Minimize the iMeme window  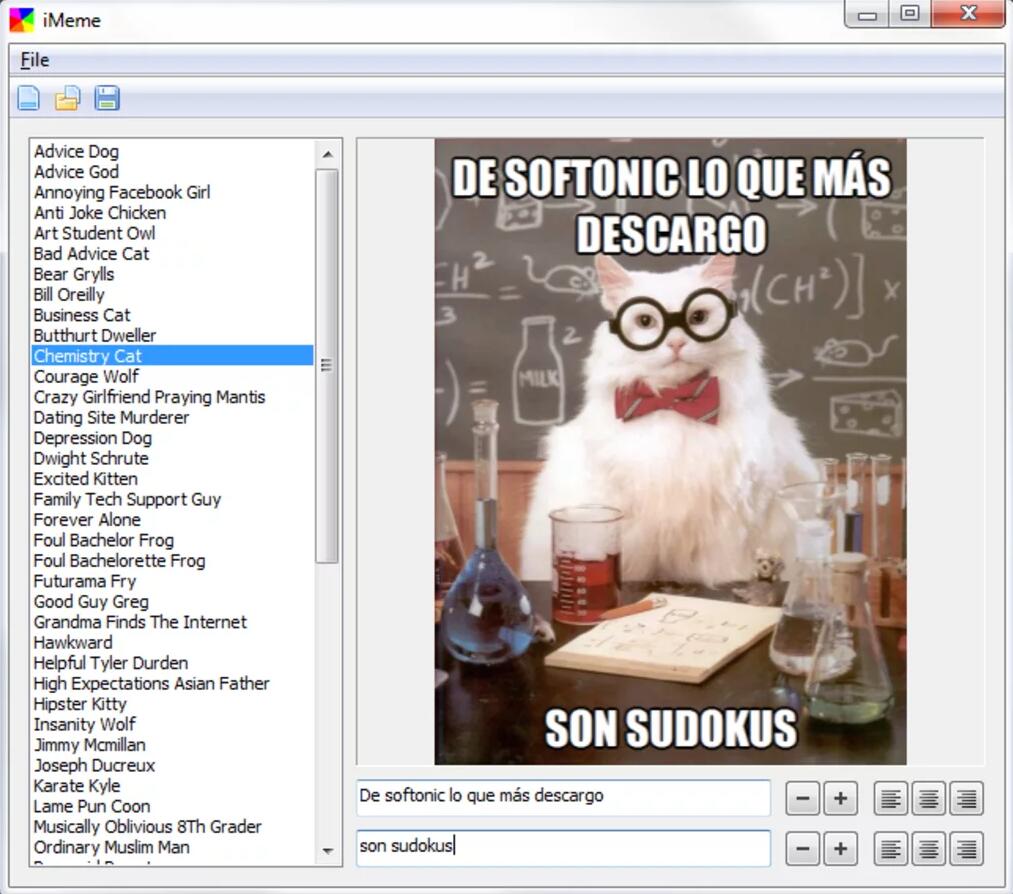(868, 13)
